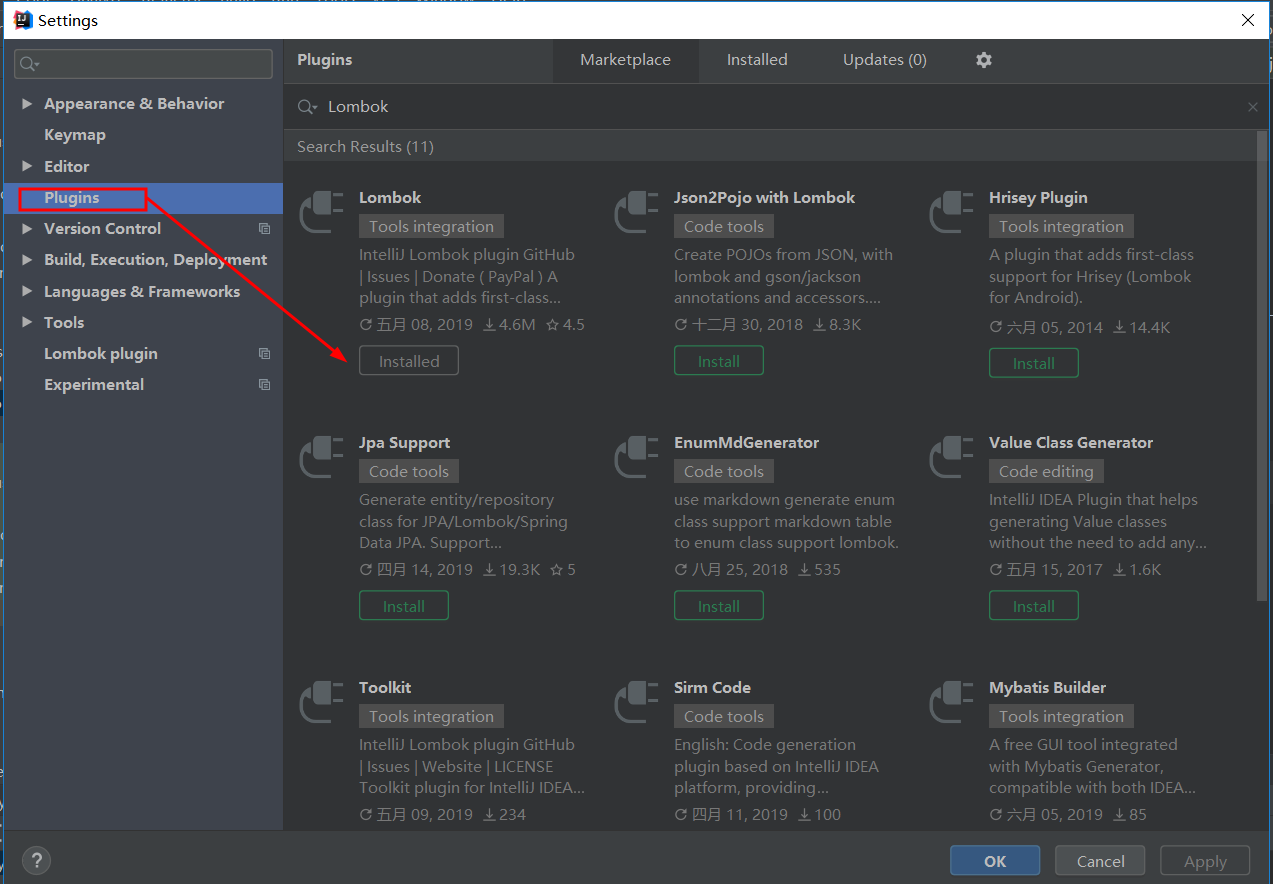Install the Hrisey Plugin
1273x884 pixels.
click(1034, 363)
